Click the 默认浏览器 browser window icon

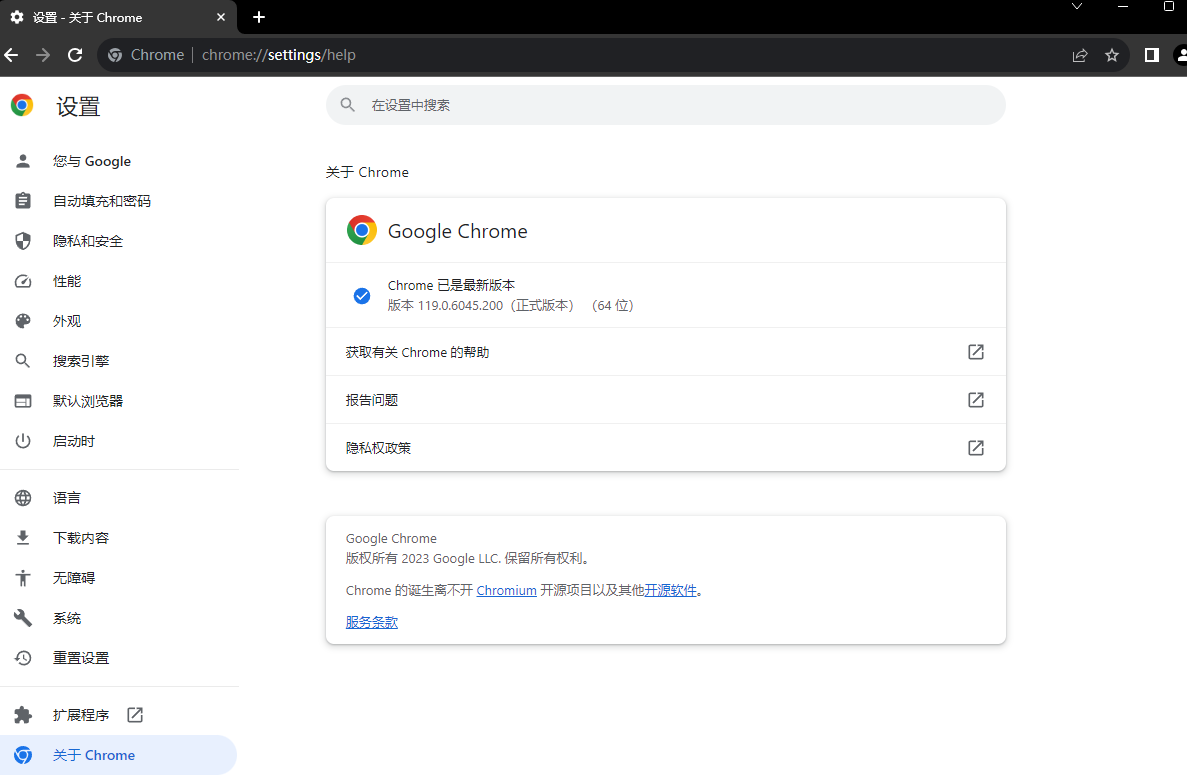[x=23, y=401]
